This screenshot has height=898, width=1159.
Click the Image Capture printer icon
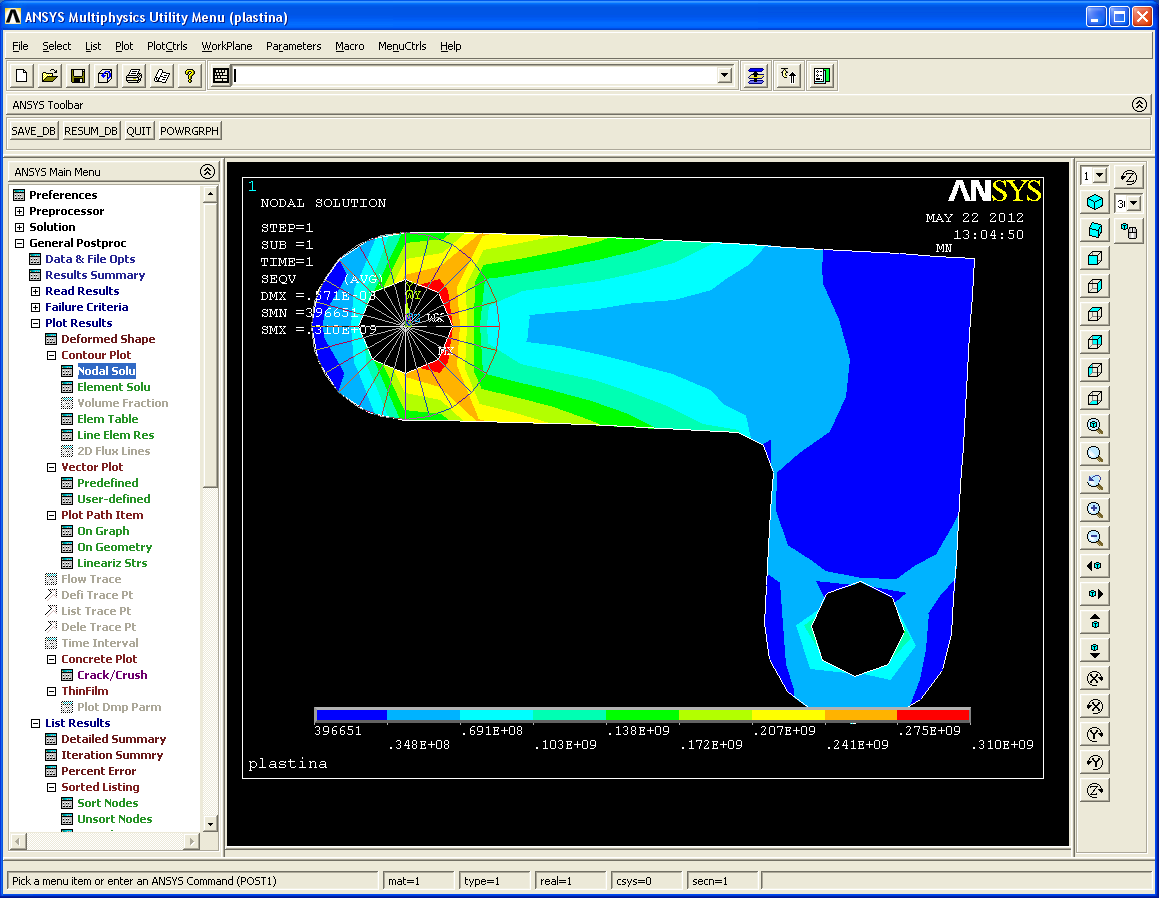pyautogui.click(x=134, y=75)
